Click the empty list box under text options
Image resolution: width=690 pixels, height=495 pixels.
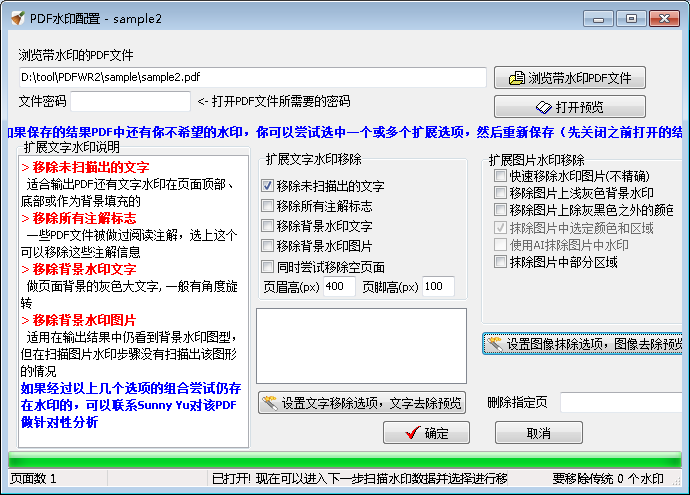[361, 346]
